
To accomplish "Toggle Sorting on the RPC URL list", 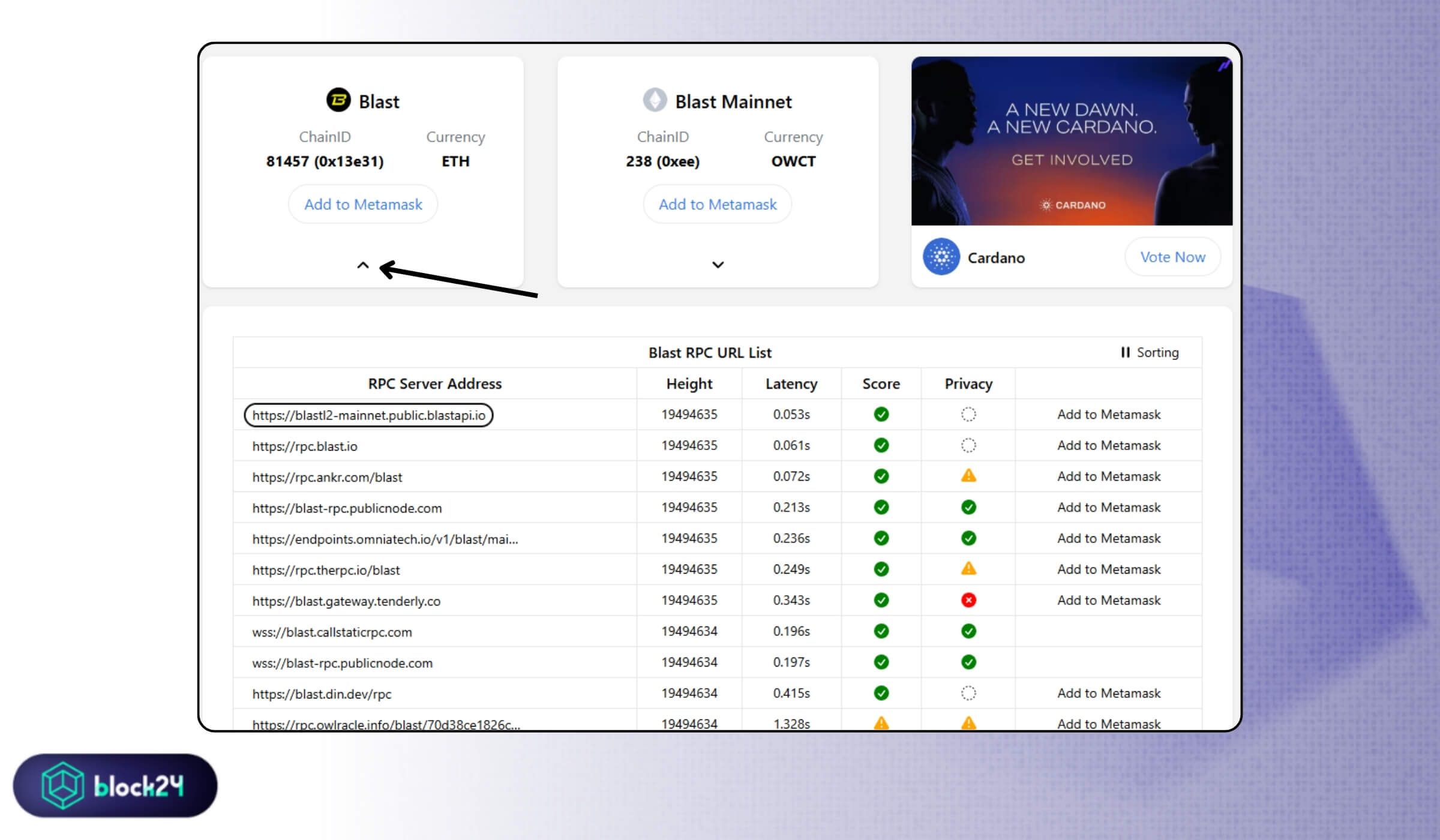I will pyautogui.click(x=1150, y=352).
